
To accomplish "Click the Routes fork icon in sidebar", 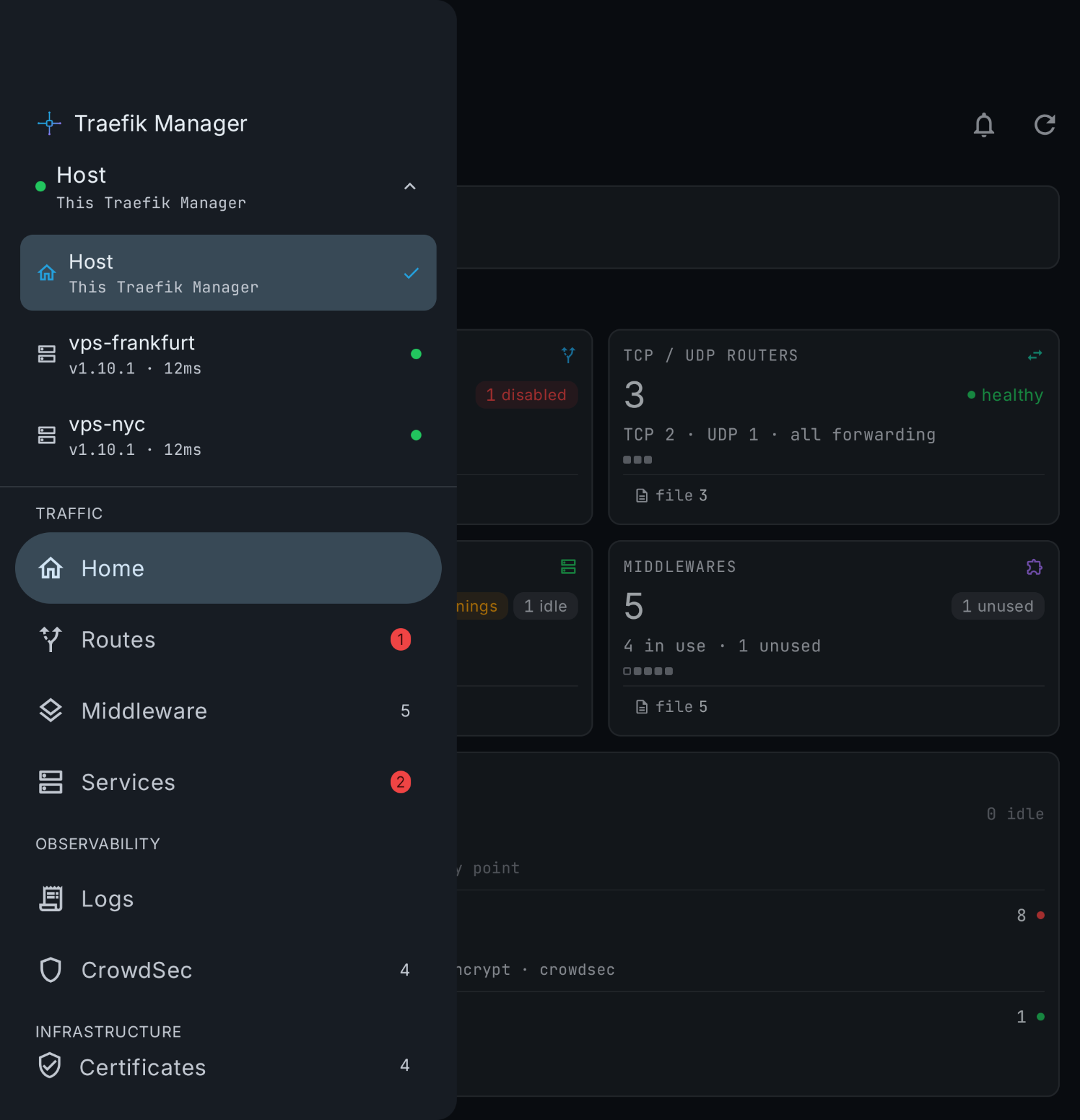I will pos(51,640).
